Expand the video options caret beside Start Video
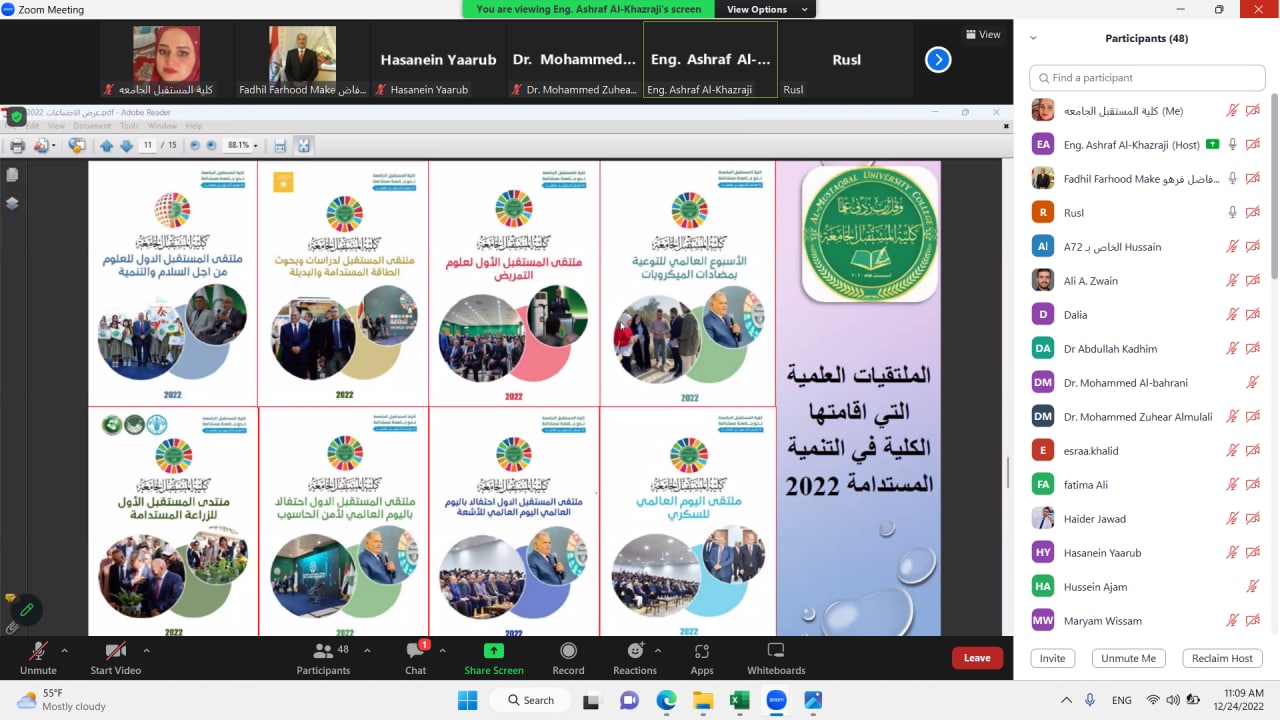 146,651
